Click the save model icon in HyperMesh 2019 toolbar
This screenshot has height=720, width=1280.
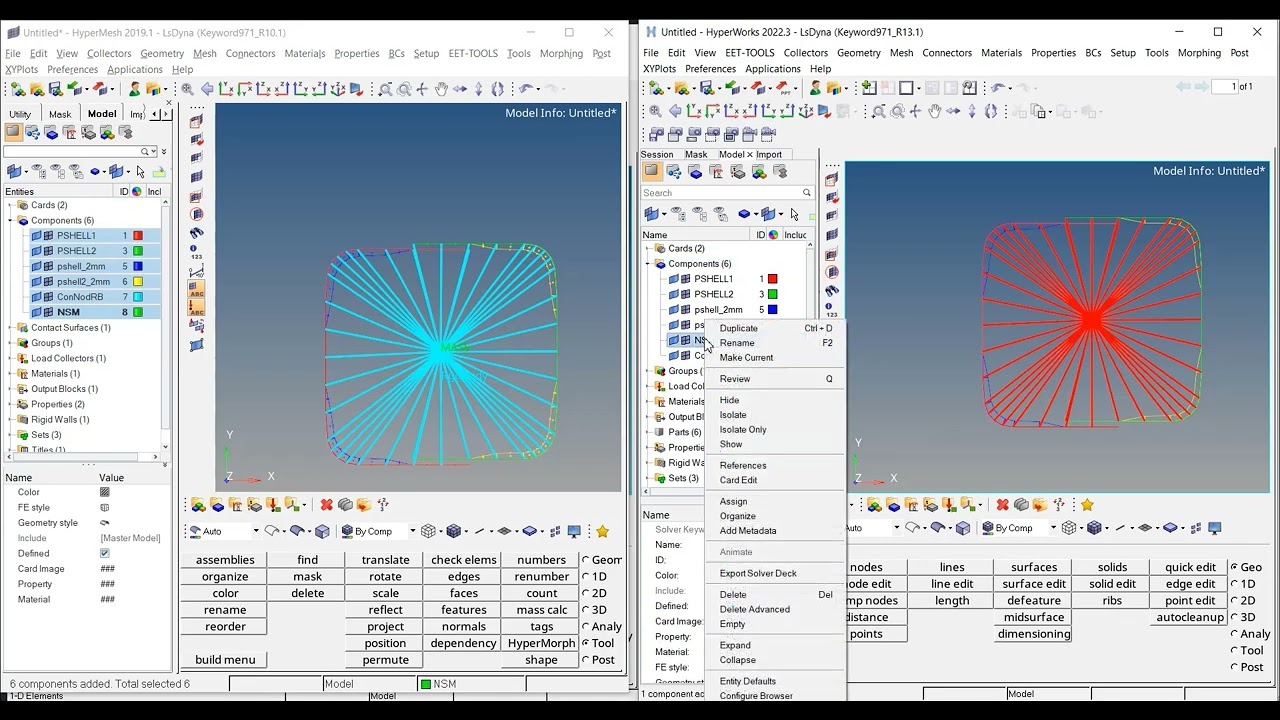pos(54,89)
